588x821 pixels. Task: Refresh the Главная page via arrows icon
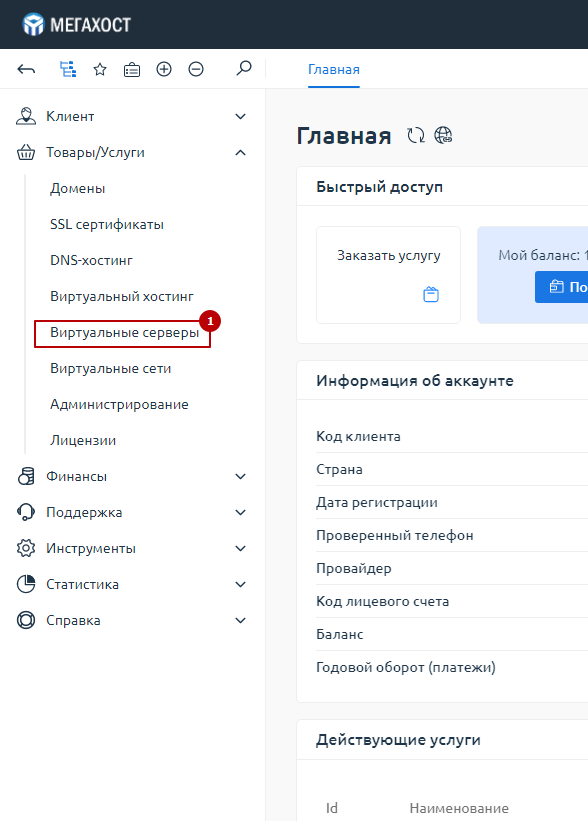click(416, 136)
